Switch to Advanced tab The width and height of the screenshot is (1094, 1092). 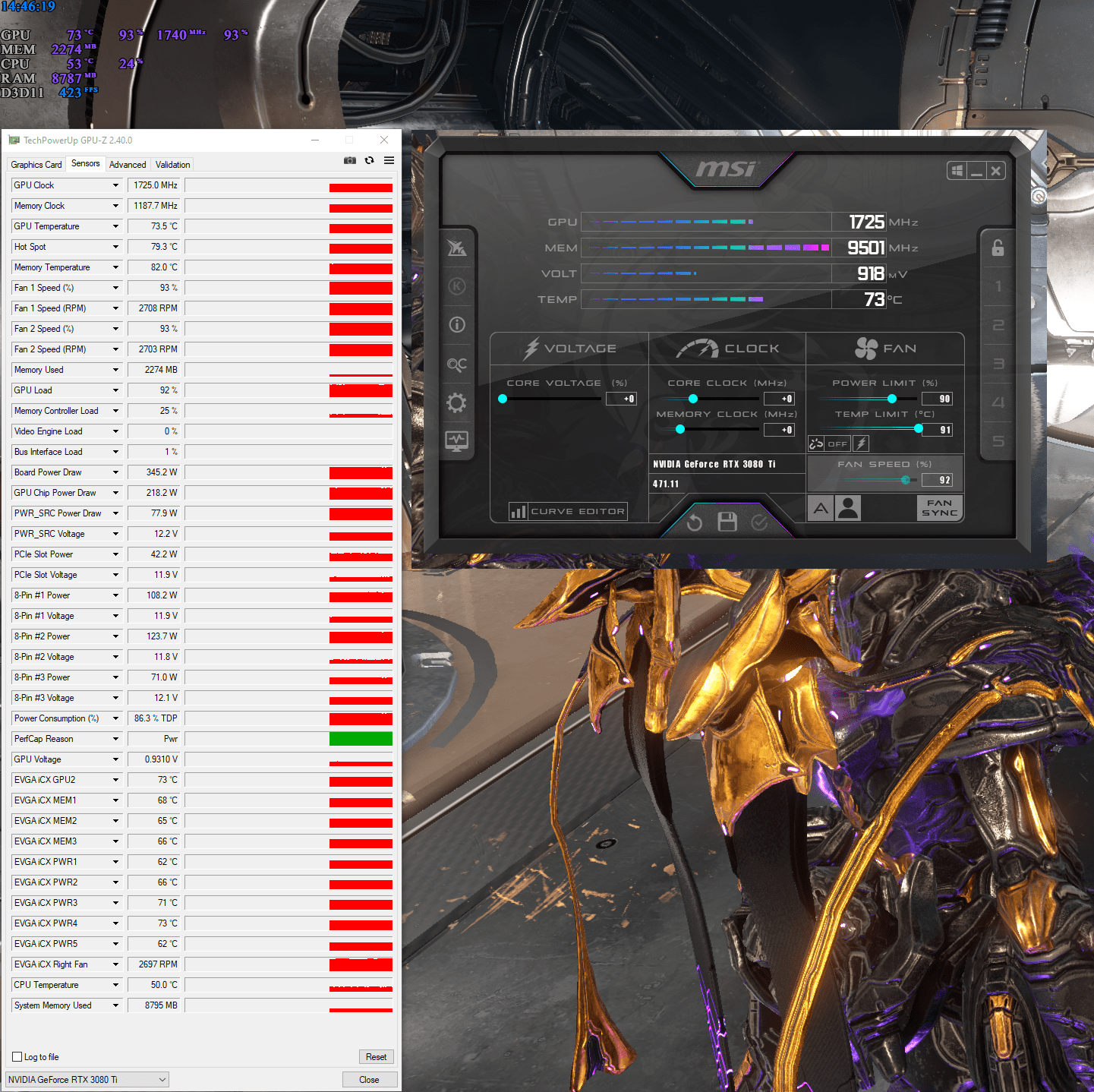coord(128,165)
